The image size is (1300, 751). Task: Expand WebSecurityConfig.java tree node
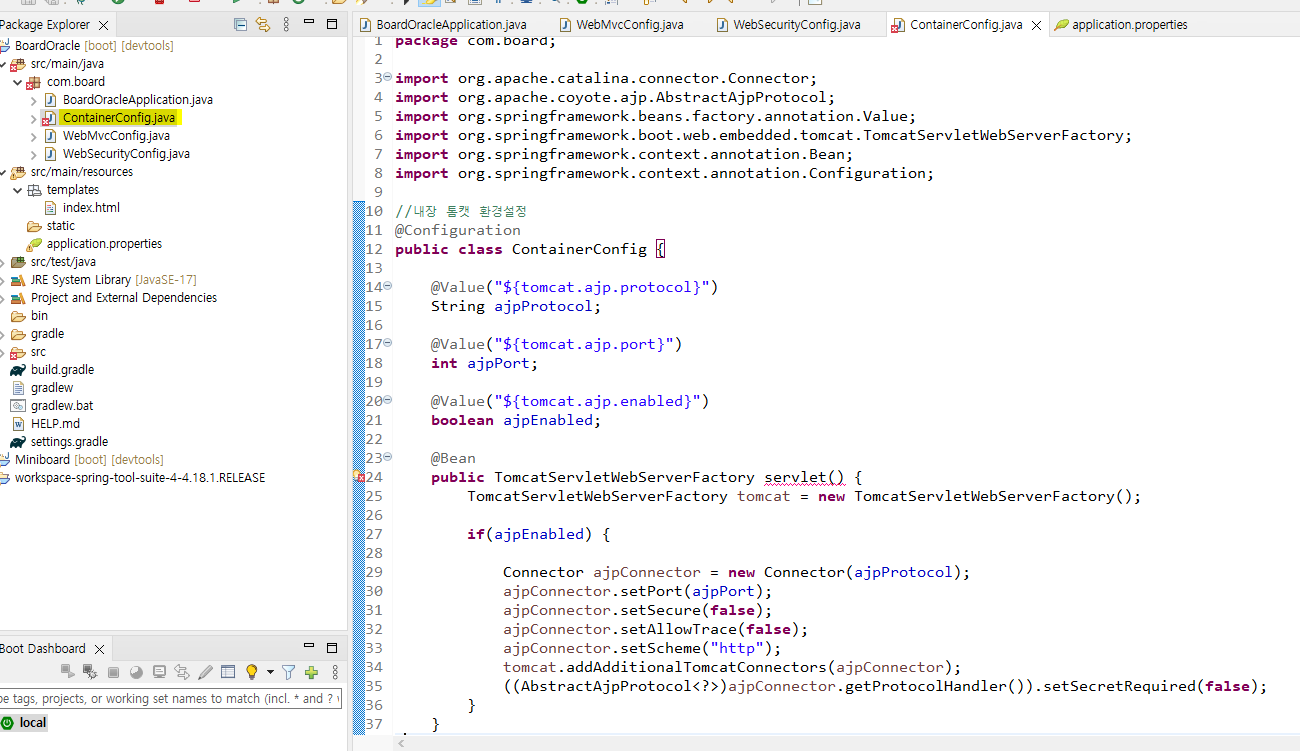click(x=34, y=154)
